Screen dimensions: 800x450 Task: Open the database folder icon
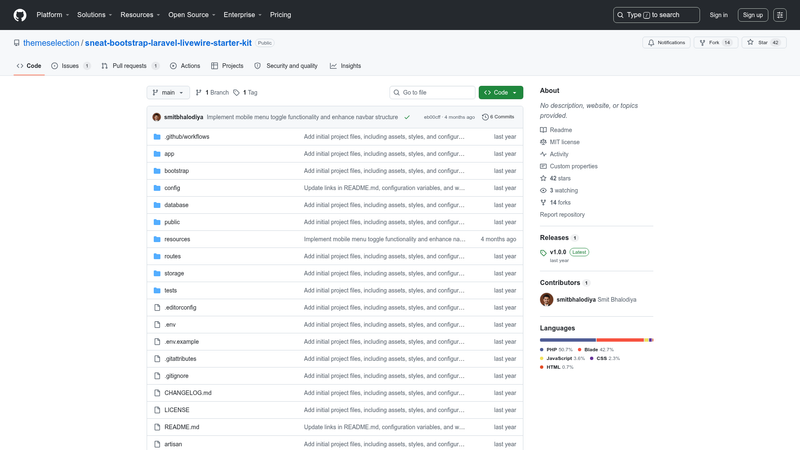[x=157, y=205]
